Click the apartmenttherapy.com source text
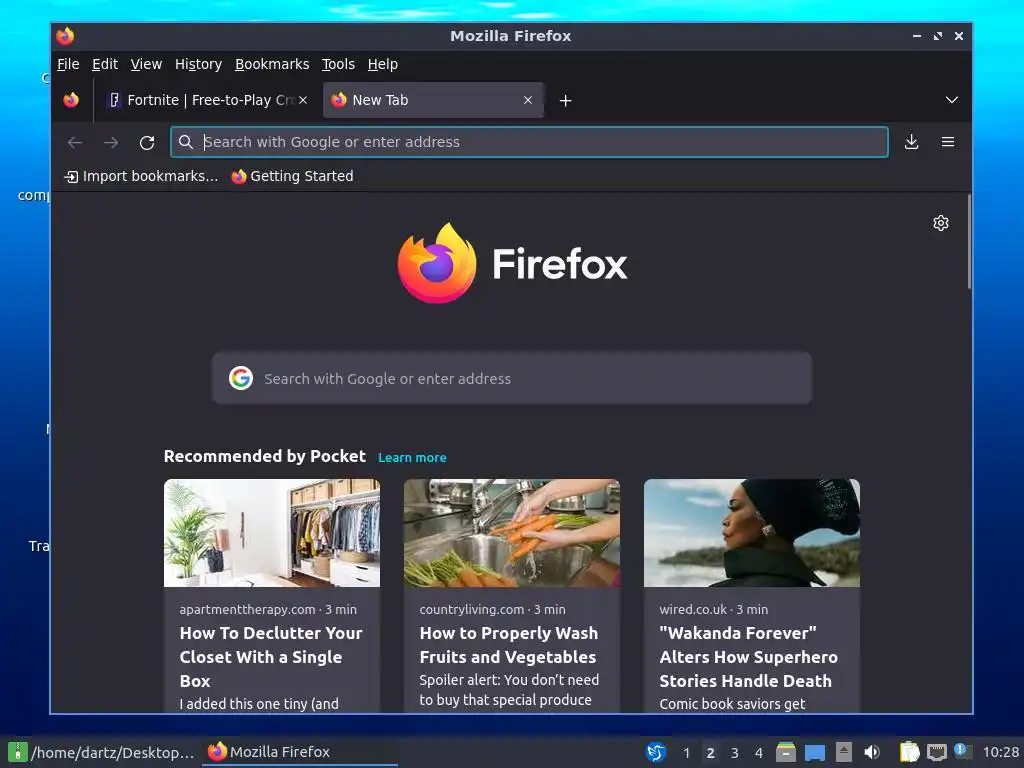The width and height of the screenshot is (1024, 768). (248, 609)
